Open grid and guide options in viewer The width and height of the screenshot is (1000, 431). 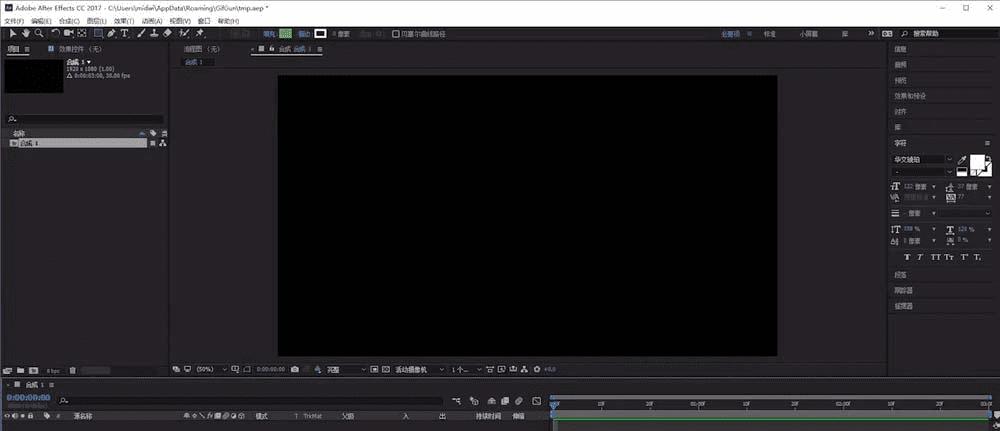pyautogui.click(x=235, y=369)
